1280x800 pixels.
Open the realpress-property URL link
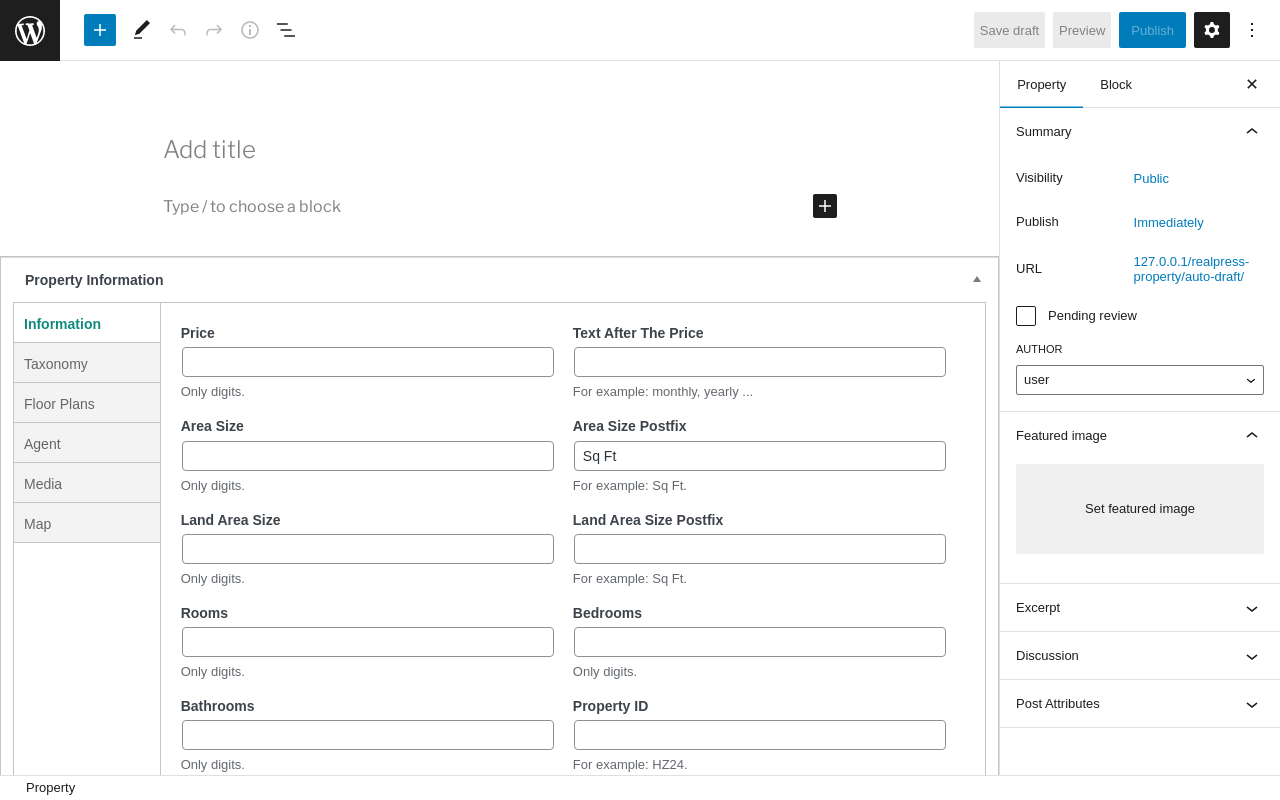pos(1191,269)
